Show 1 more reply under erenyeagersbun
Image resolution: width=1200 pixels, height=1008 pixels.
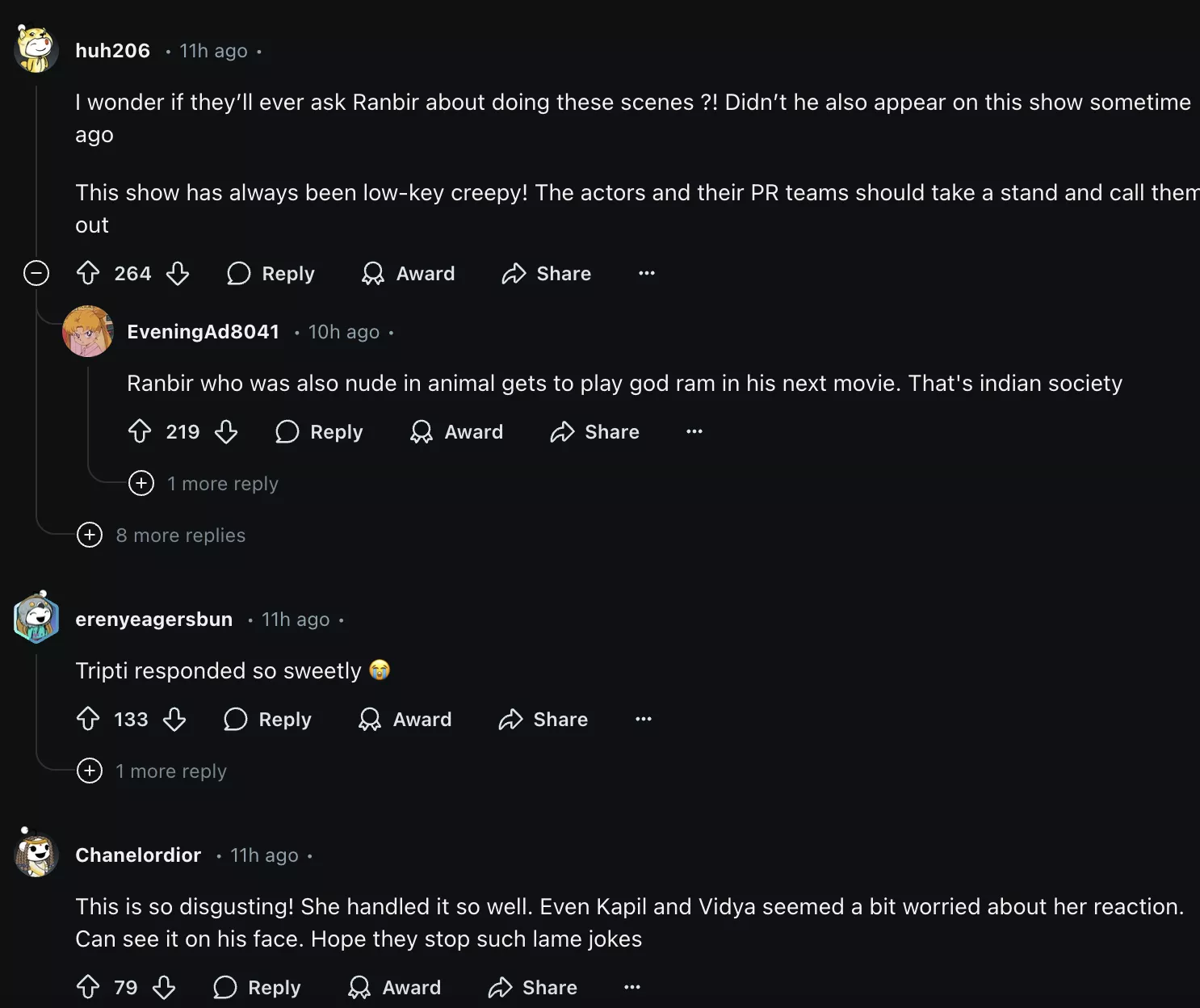90,771
